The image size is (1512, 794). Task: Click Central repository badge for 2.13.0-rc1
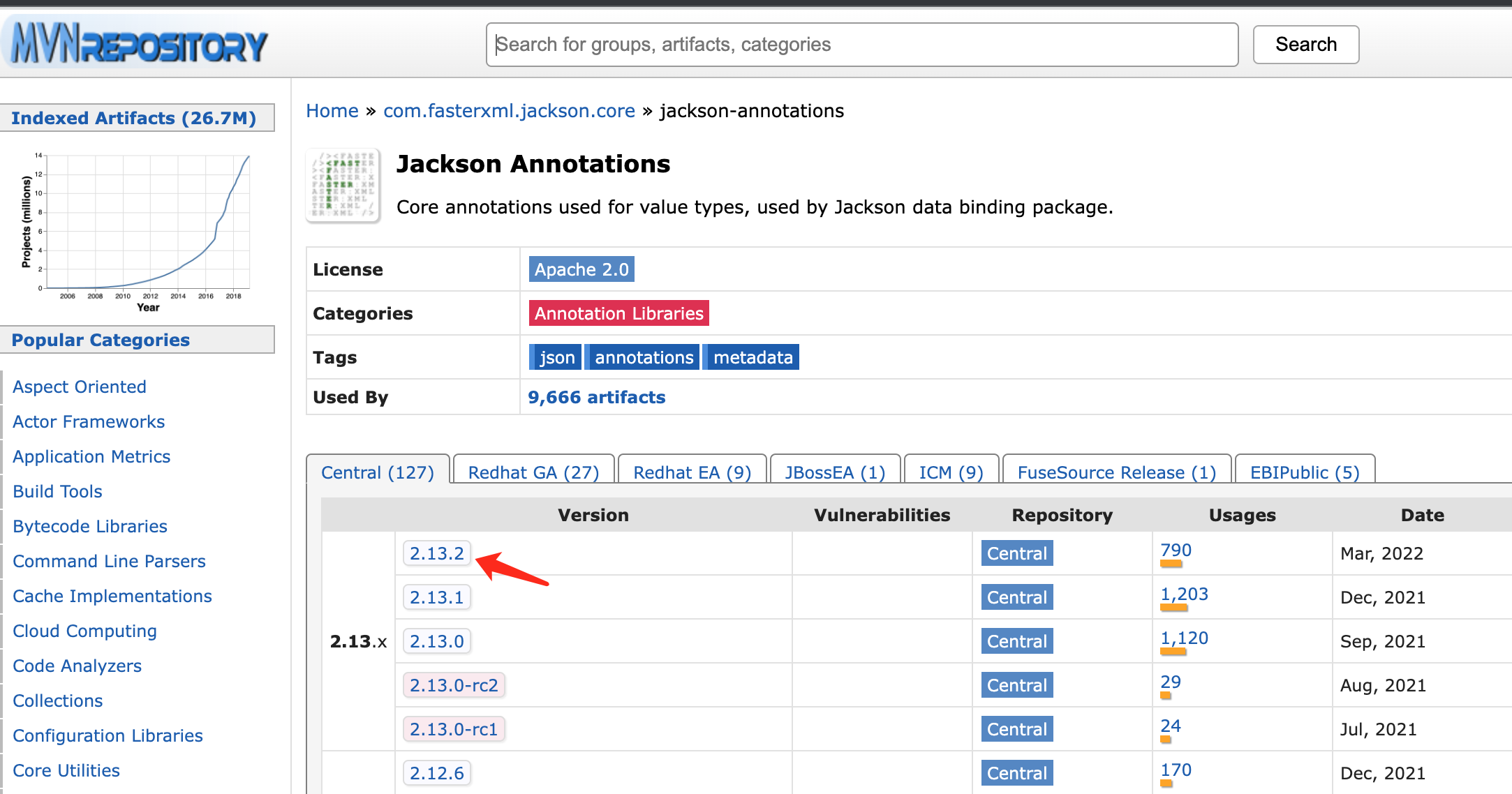pyautogui.click(x=1017, y=729)
